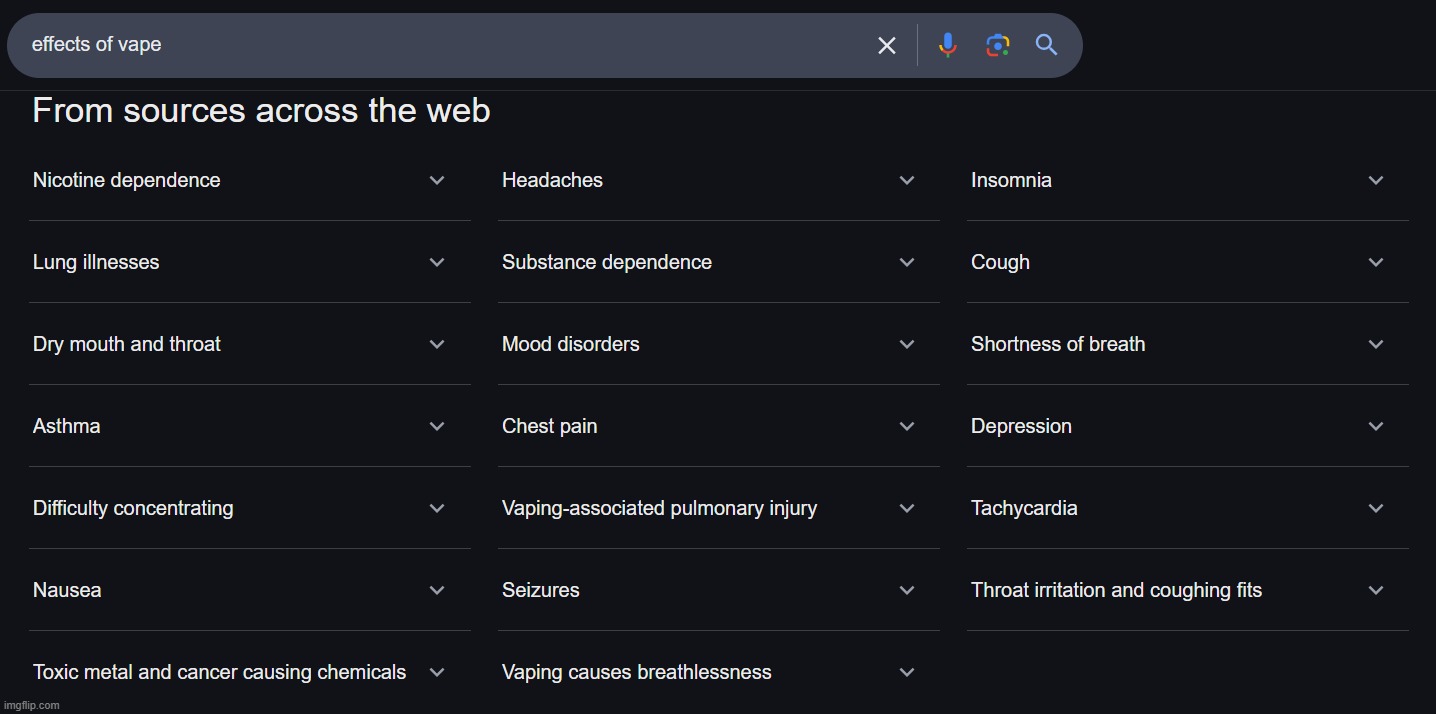Expand the Cough chevron
This screenshot has width=1436, height=714.
(1376, 263)
